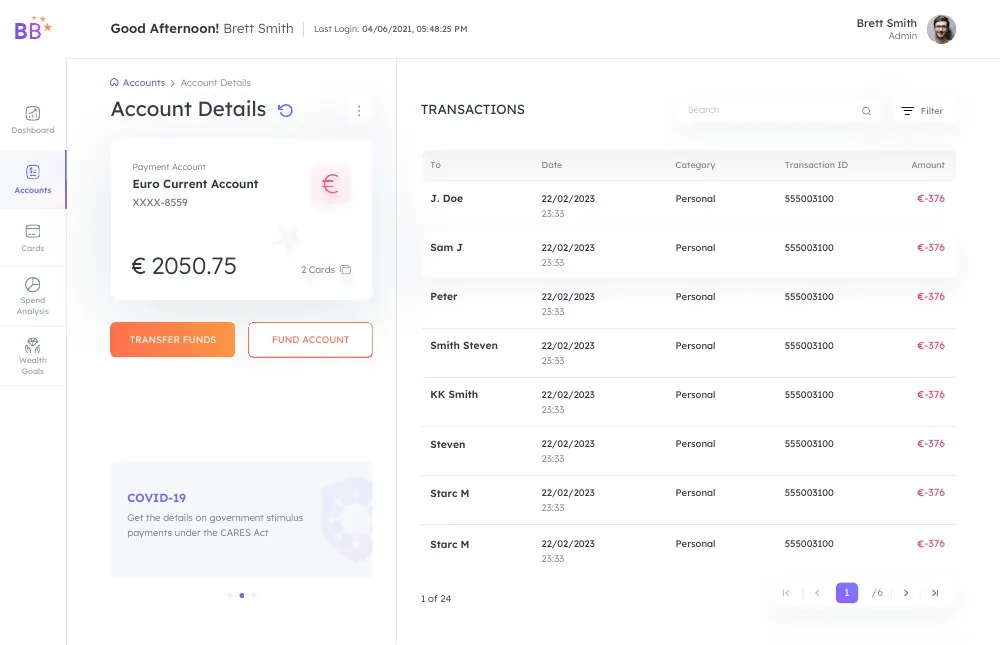1000x645 pixels.
Task: Select the active middle carousel dot
Action: (242, 595)
